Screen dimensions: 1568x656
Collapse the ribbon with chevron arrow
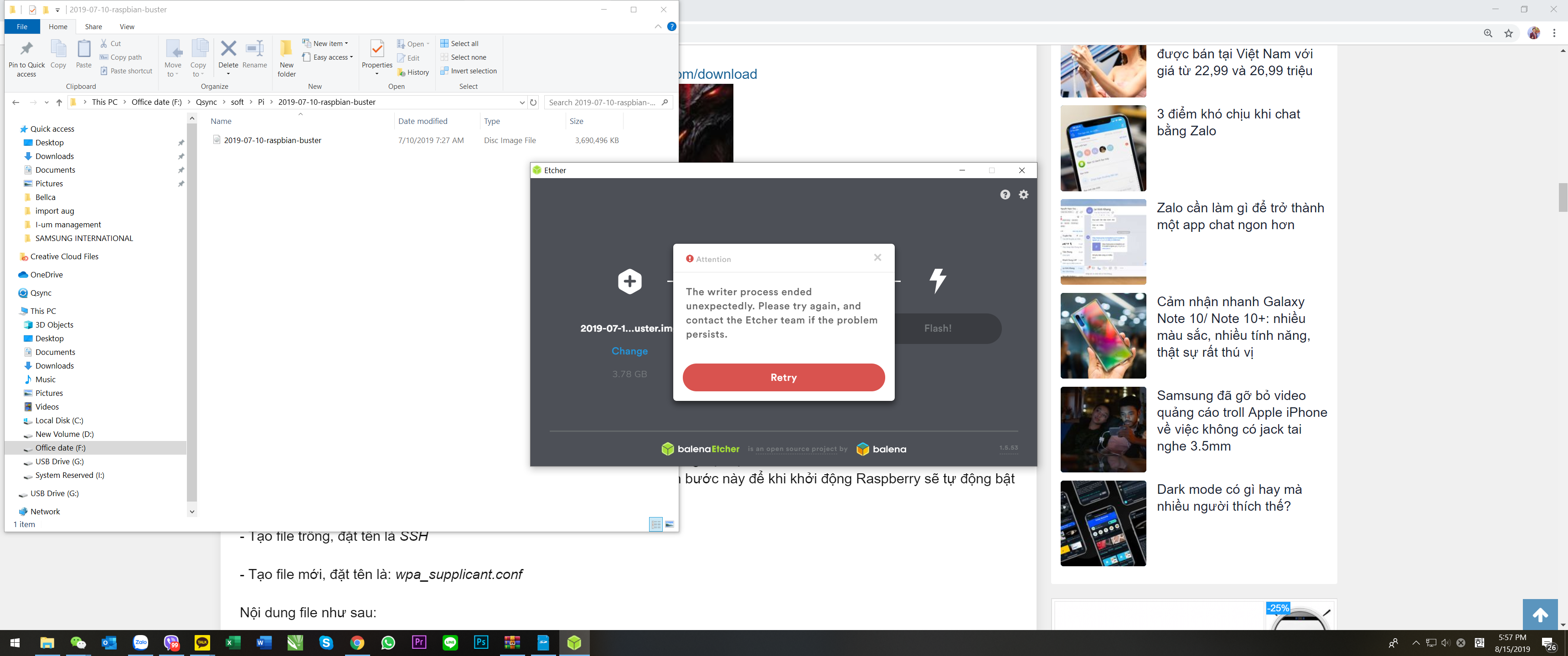pyautogui.click(x=658, y=27)
